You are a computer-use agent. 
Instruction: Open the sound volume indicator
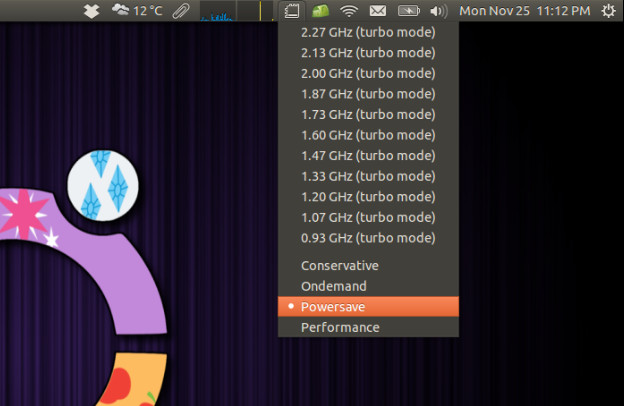click(x=438, y=11)
